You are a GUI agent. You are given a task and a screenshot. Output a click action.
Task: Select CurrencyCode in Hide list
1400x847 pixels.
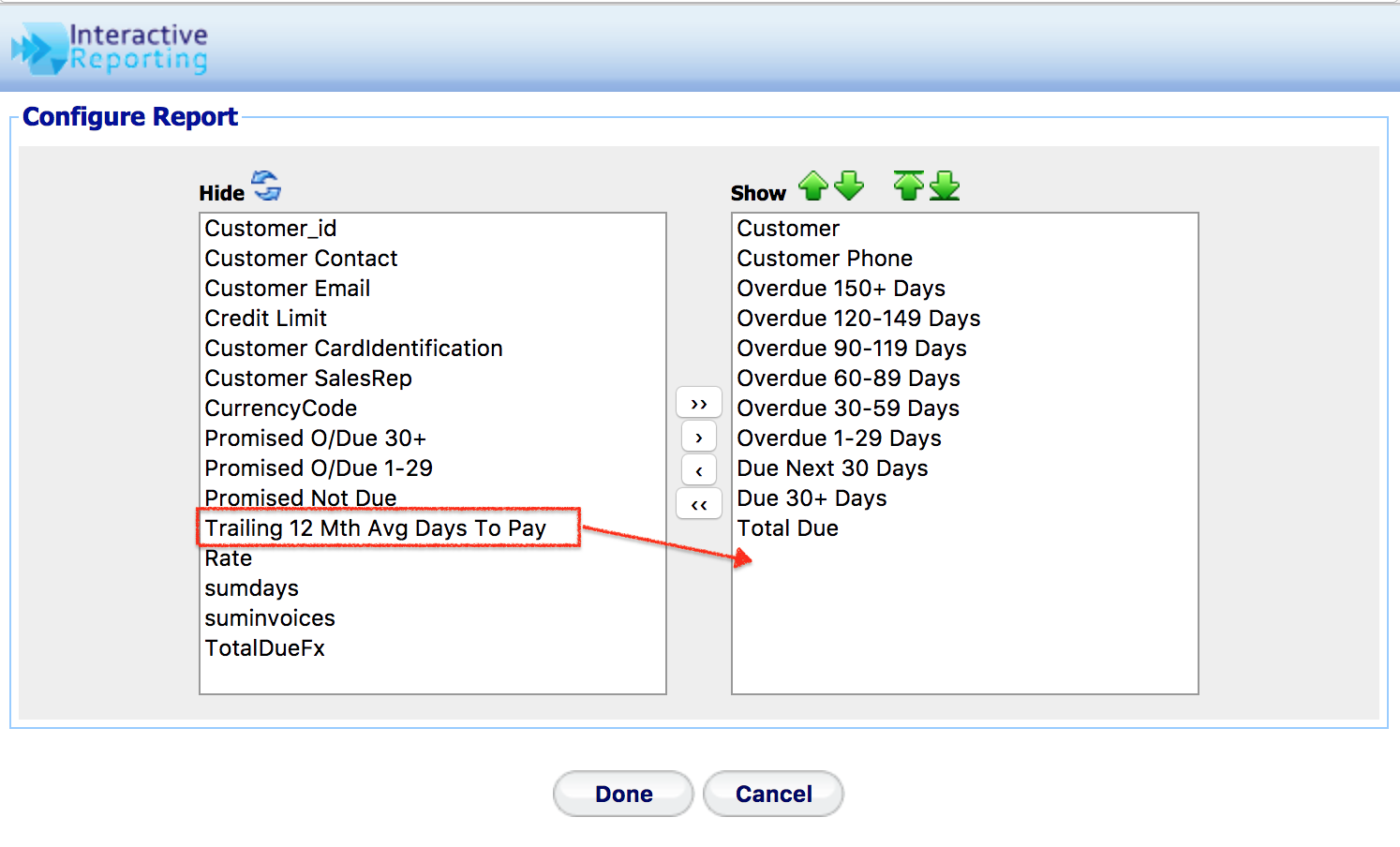click(433, 409)
